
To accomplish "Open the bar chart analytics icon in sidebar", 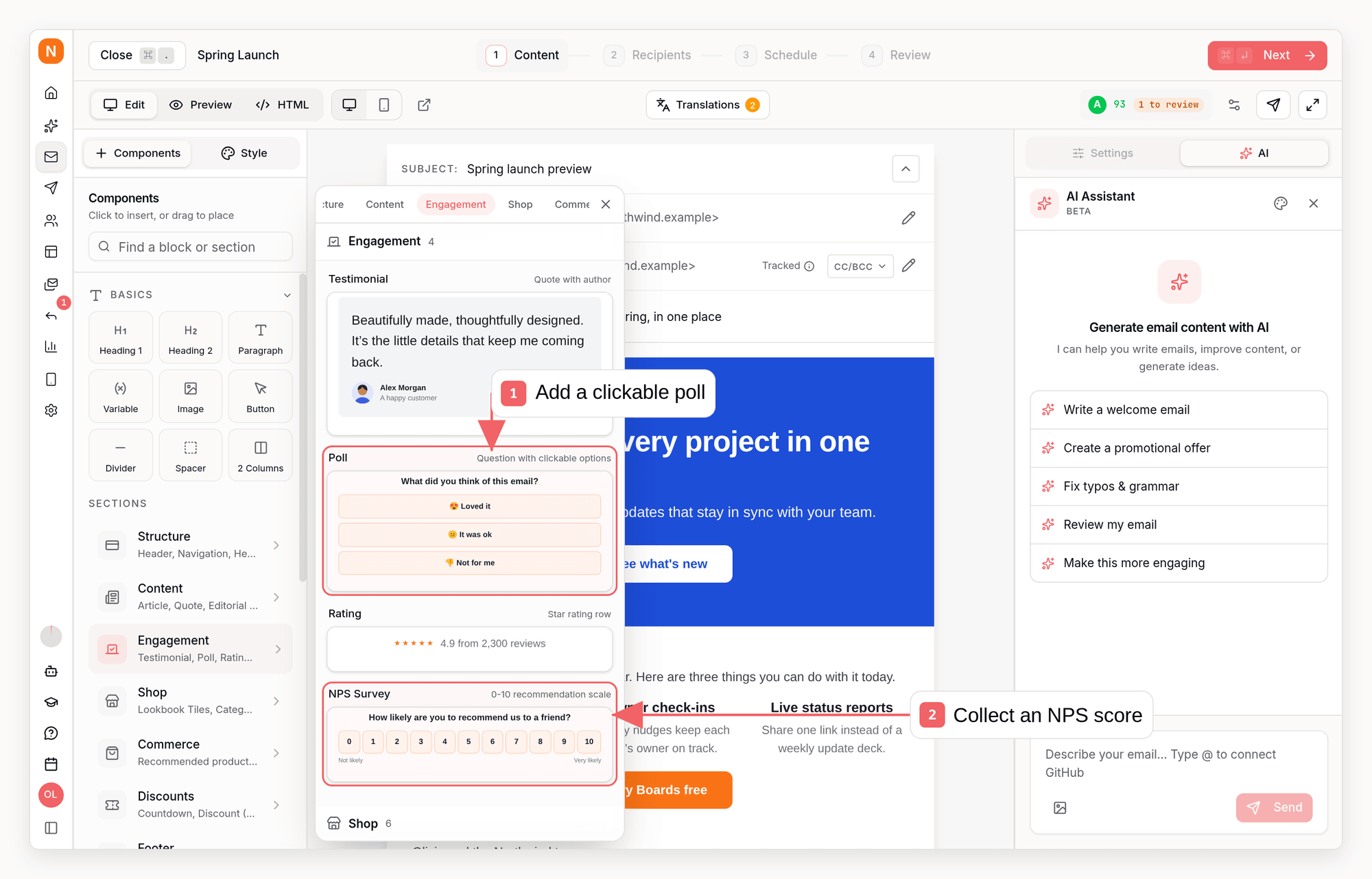I will pyautogui.click(x=51, y=346).
